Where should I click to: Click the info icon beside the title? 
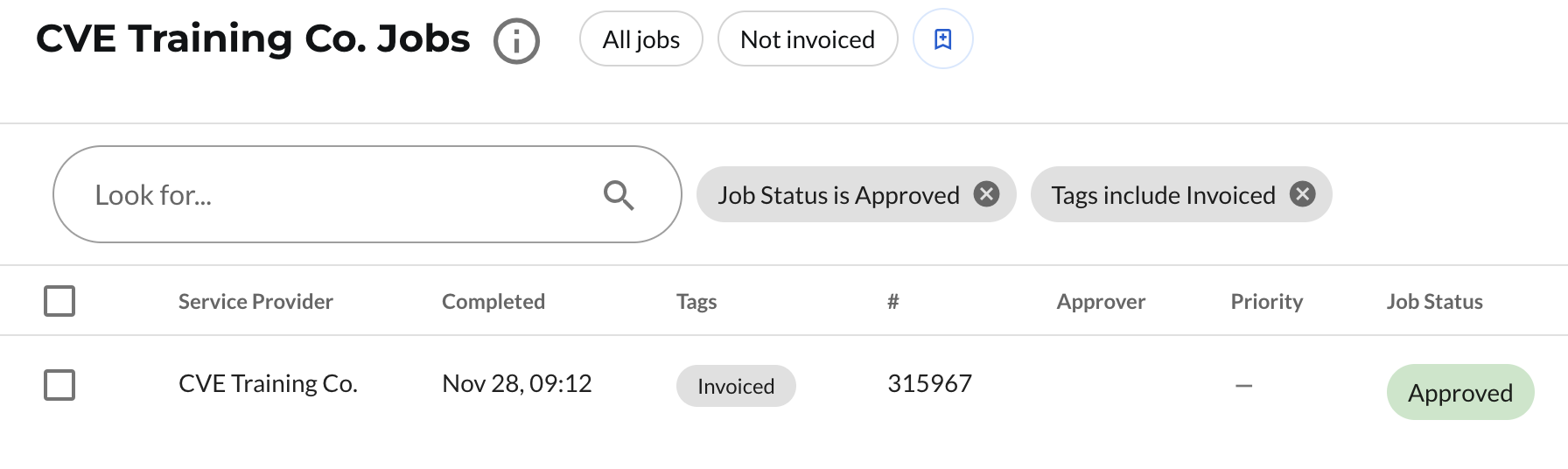pyautogui.click(x=516, y=41)
